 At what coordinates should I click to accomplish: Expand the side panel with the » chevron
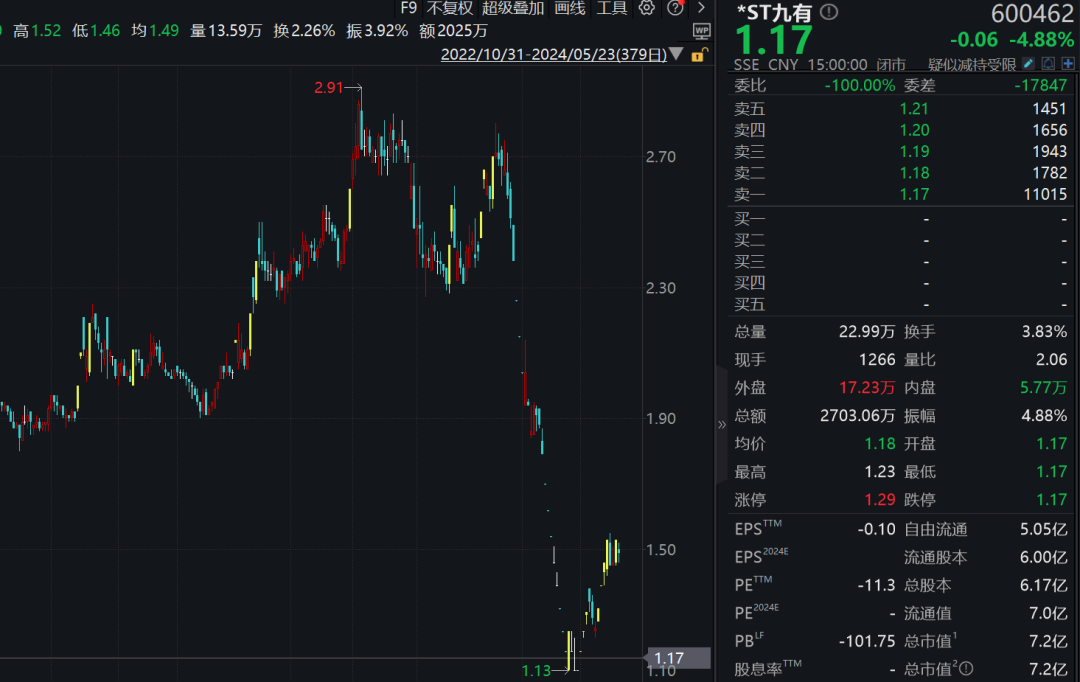pos(722,422)
